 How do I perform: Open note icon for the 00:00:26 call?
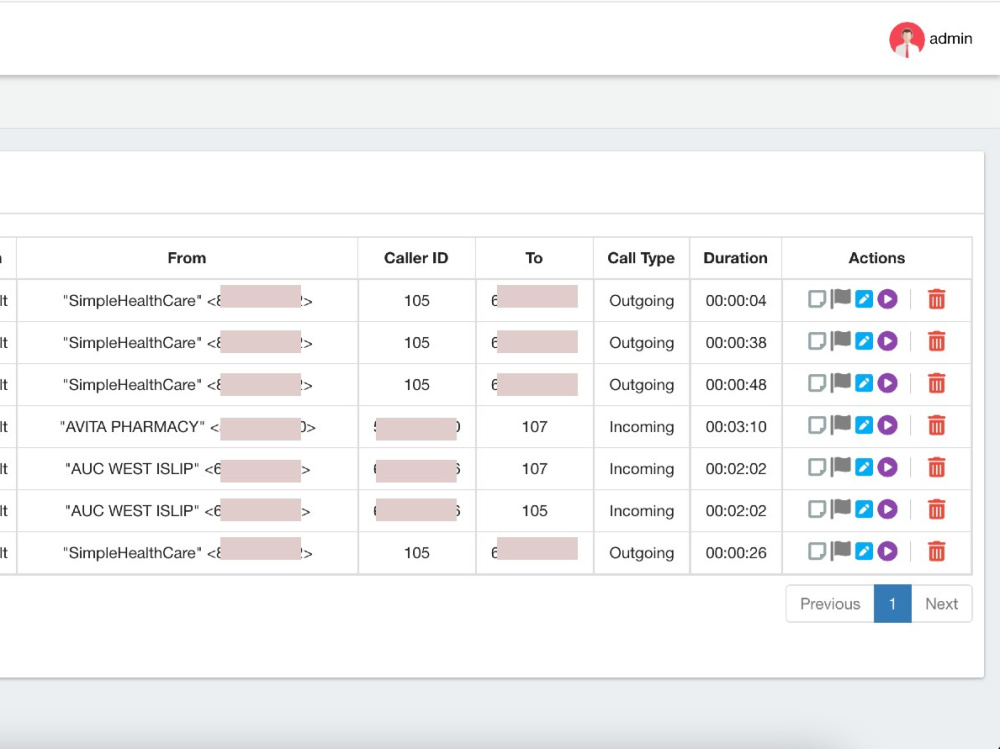[816, 552]
